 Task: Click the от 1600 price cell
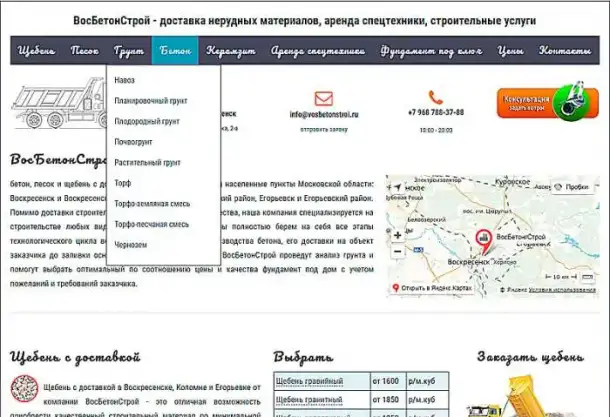coord(387,381)
